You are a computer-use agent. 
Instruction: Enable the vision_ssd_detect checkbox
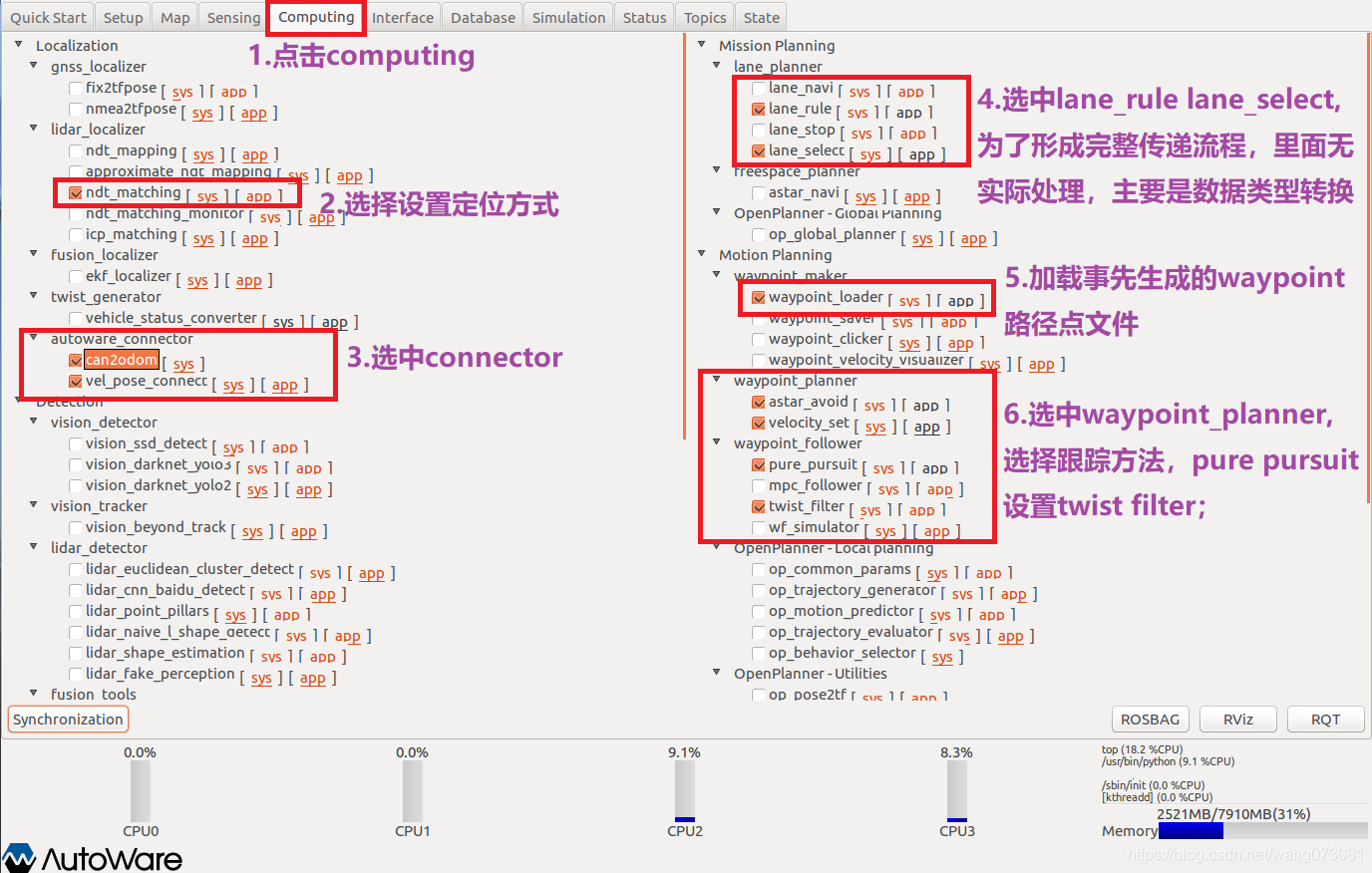click(x=76, y=444)
